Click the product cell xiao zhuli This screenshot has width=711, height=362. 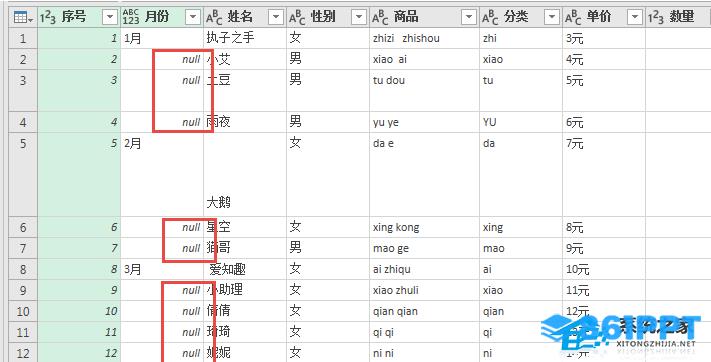tap(424, 290)
